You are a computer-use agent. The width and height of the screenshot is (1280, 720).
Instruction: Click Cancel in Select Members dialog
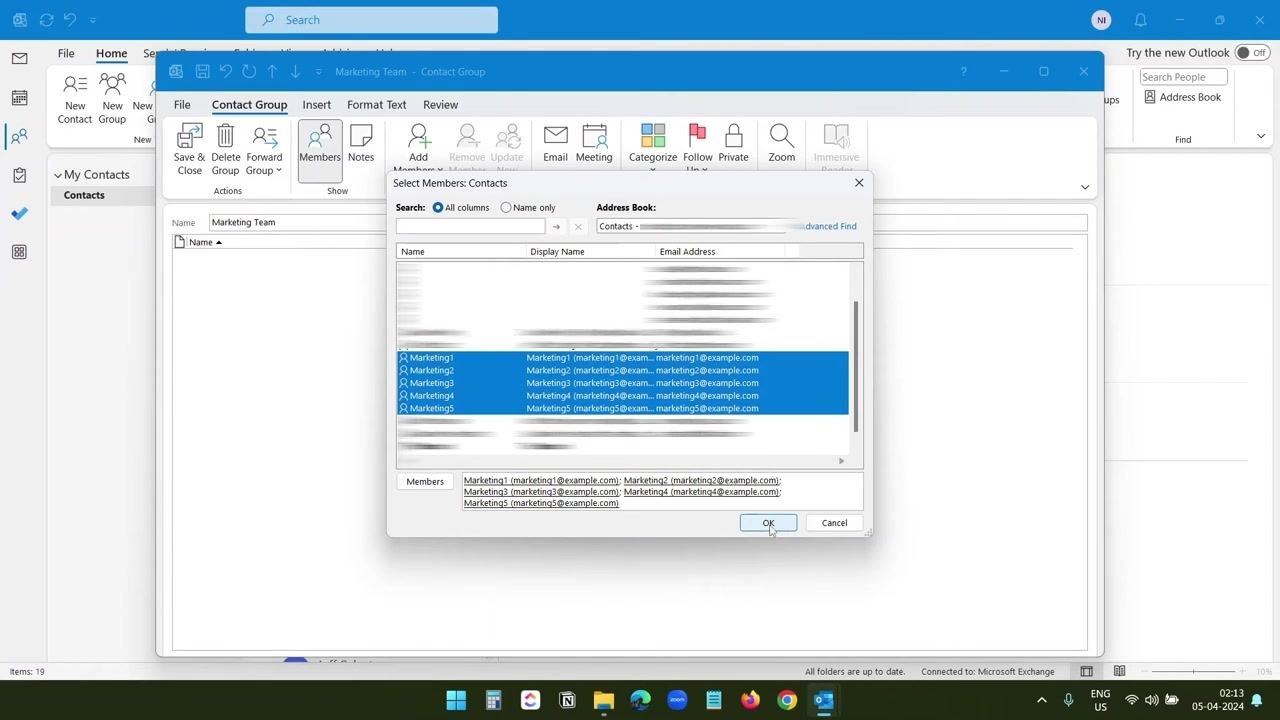coord(834,523)
